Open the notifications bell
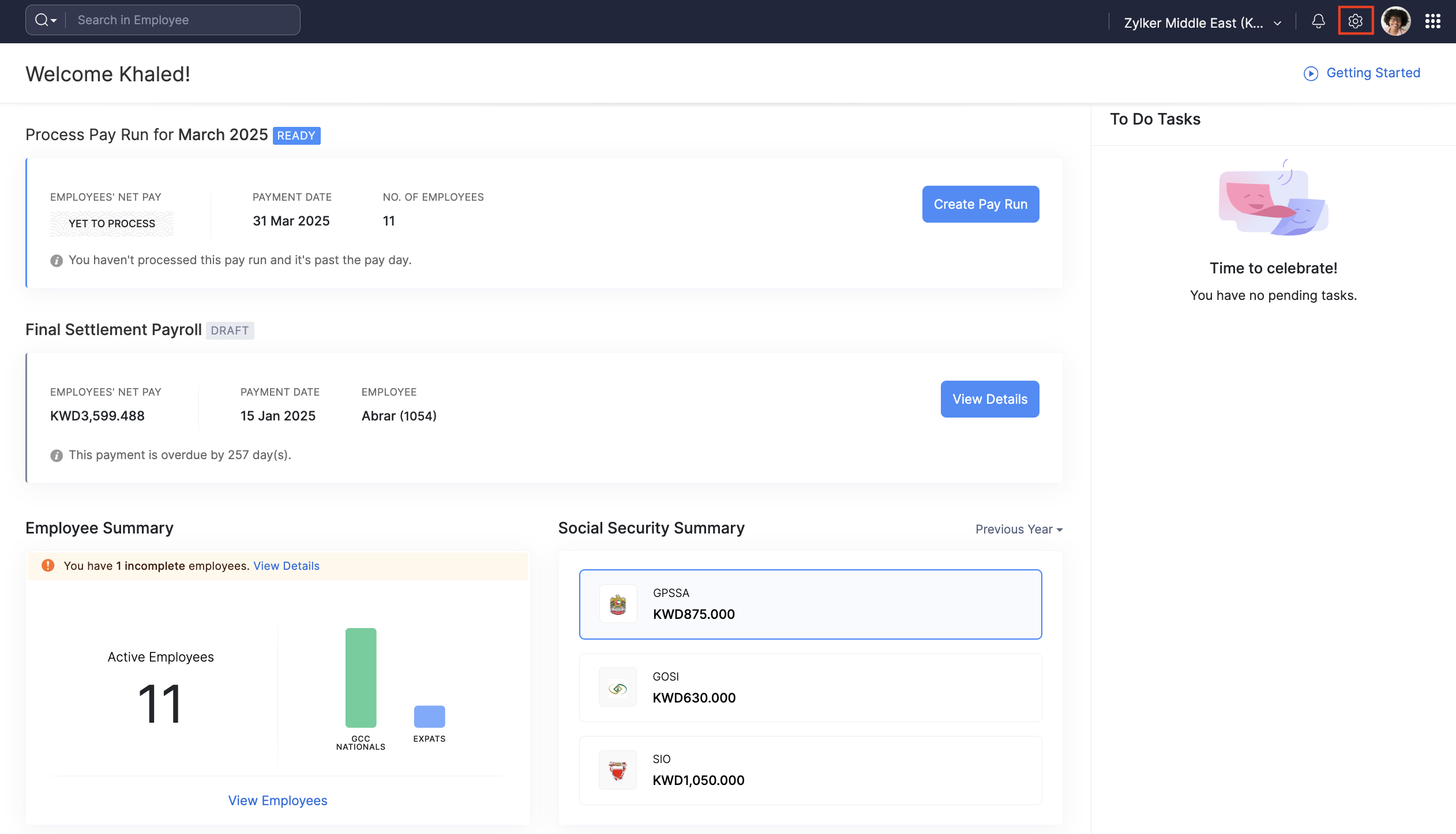Image resolution: width=1456 pixels, height=834 pixels. click(1318, 21)
